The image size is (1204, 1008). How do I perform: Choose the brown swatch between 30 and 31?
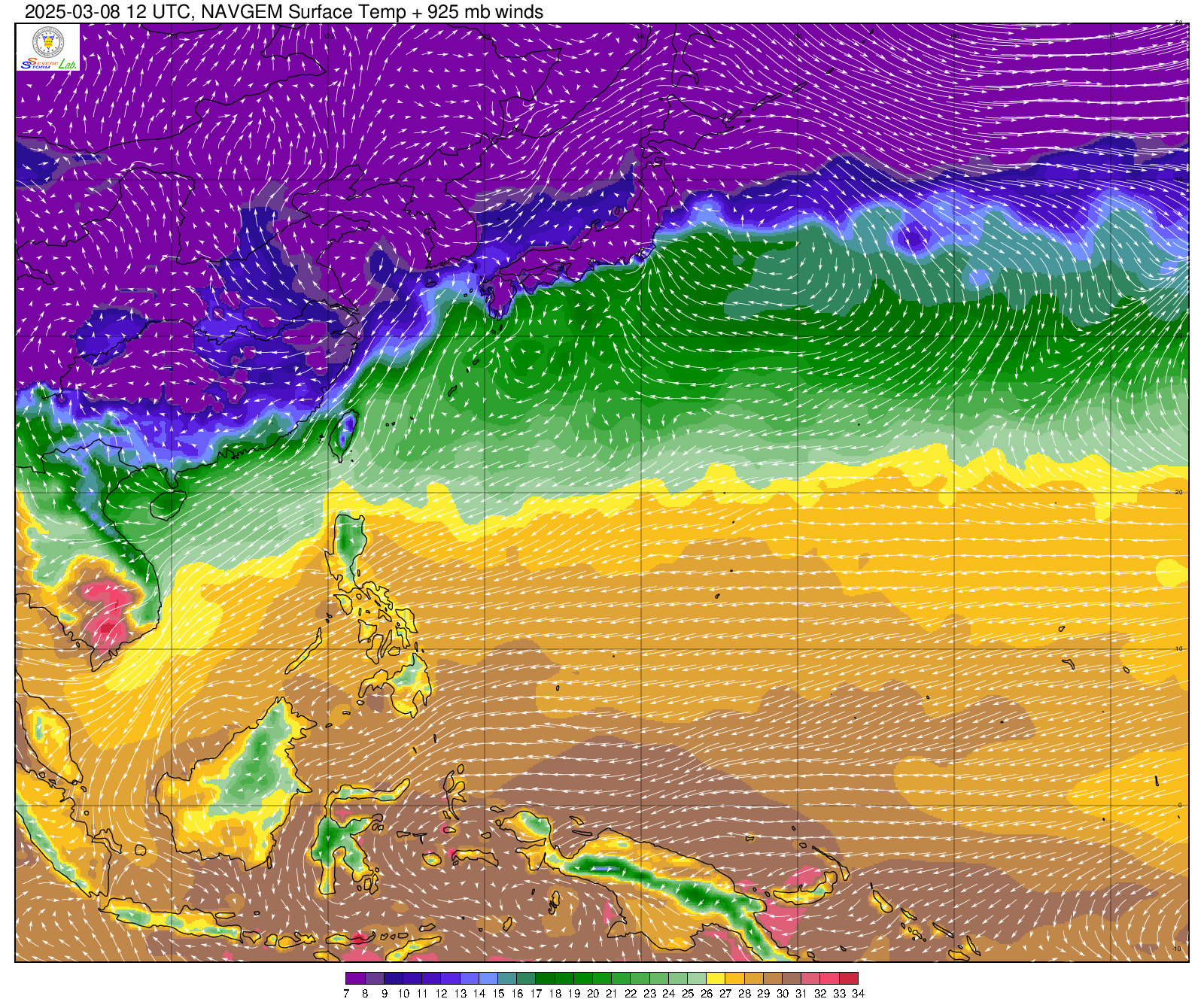792,979
